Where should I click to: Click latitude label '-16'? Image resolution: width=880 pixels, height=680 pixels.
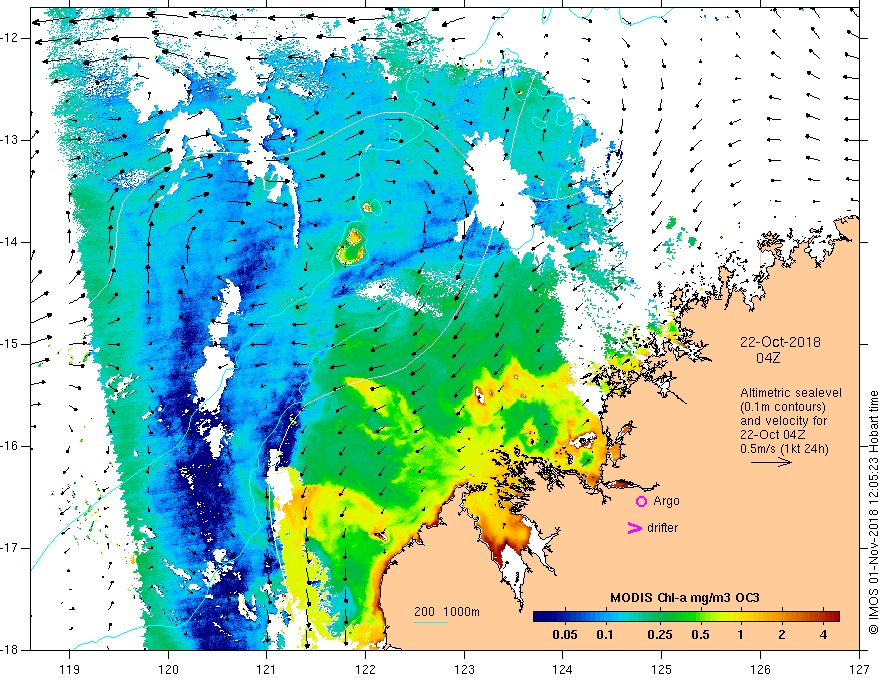coord(11,446)
